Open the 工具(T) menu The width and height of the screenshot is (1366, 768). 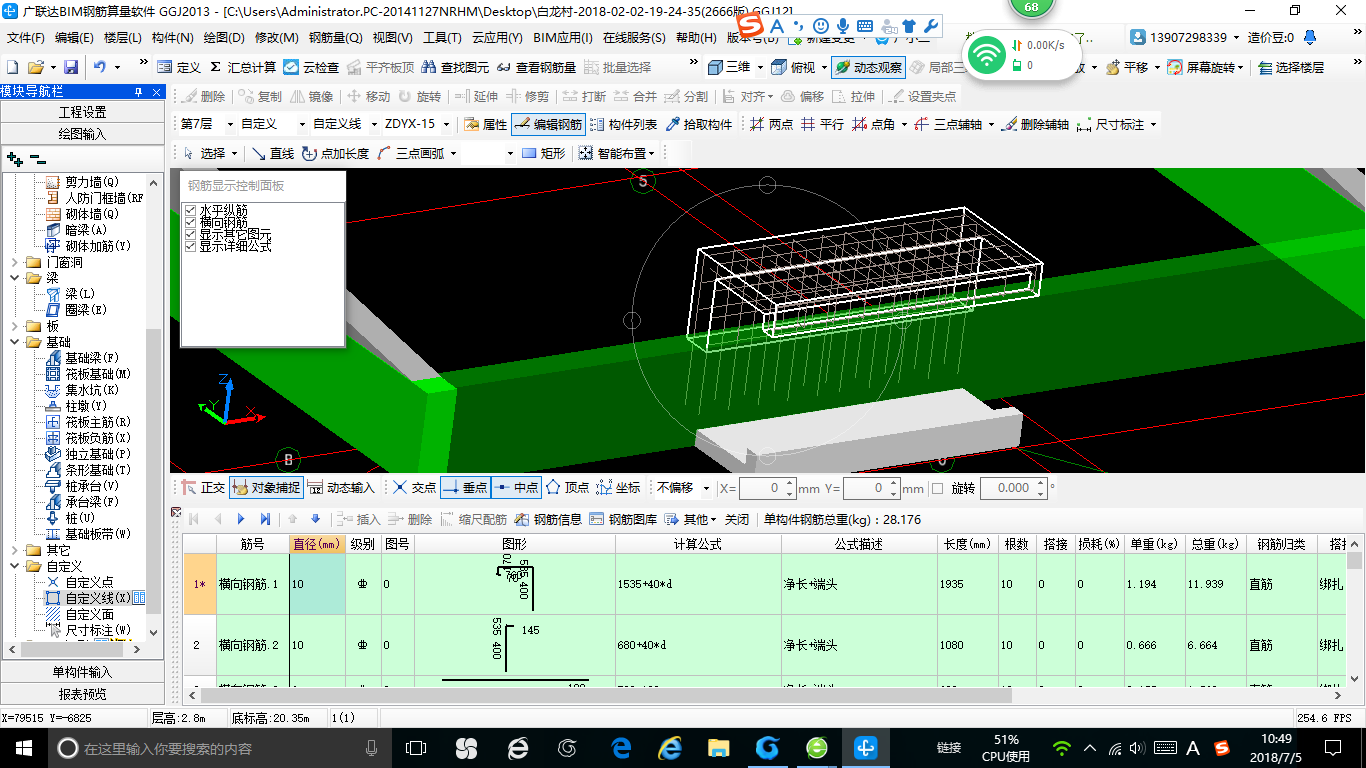click(442, 38)
